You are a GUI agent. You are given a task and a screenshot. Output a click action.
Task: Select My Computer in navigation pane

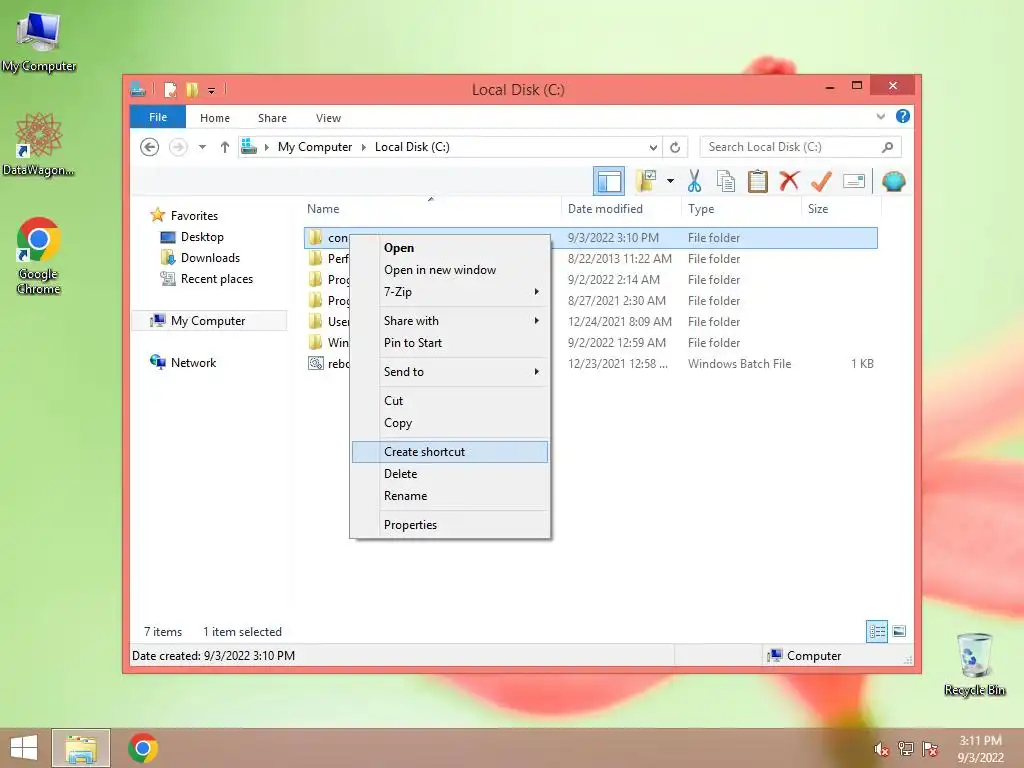pos(208,321)
